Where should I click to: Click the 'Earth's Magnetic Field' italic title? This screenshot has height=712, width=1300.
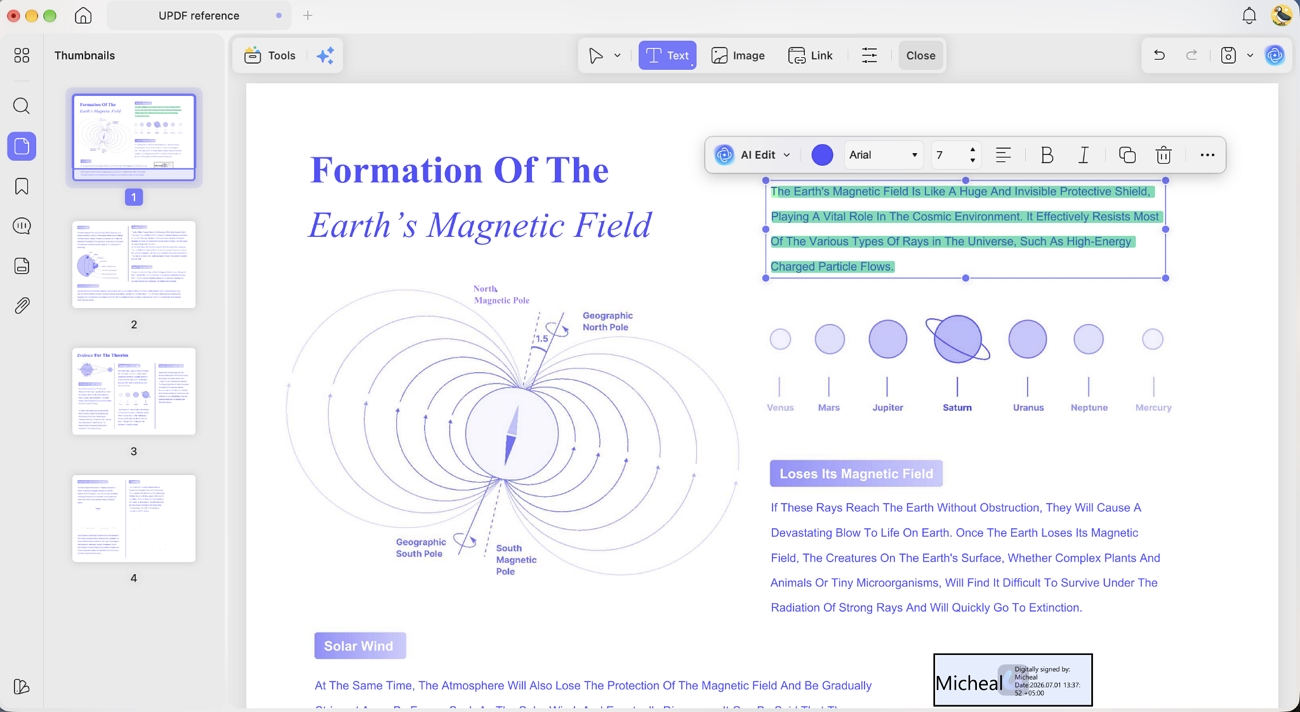tap(480, 225)
